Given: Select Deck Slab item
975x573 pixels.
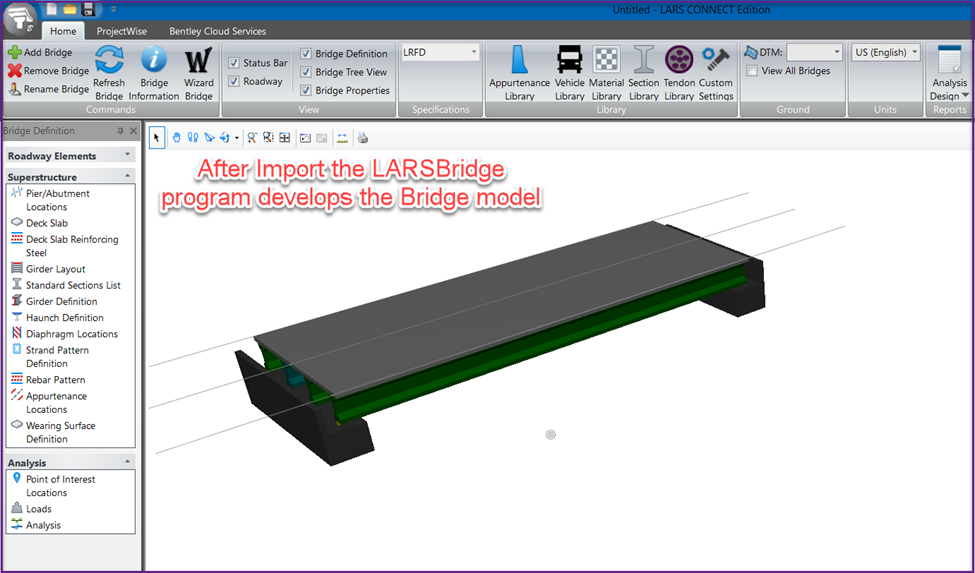Looking at the screenshot, I should (x=40, y=222).
